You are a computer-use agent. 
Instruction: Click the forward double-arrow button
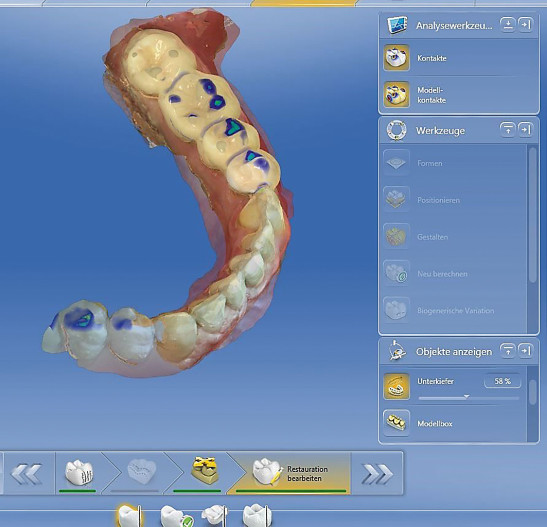(x=377, y=474)
